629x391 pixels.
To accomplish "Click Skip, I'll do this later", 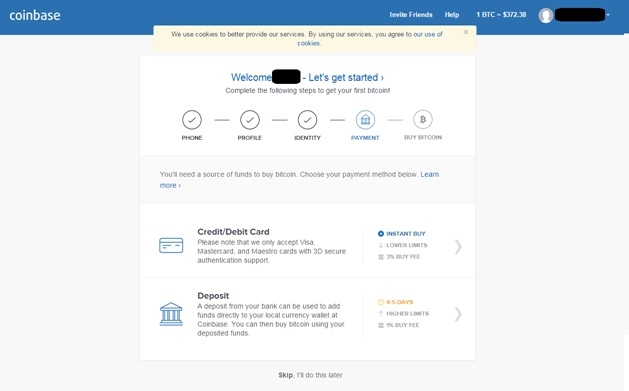I will tap(310, 375).
